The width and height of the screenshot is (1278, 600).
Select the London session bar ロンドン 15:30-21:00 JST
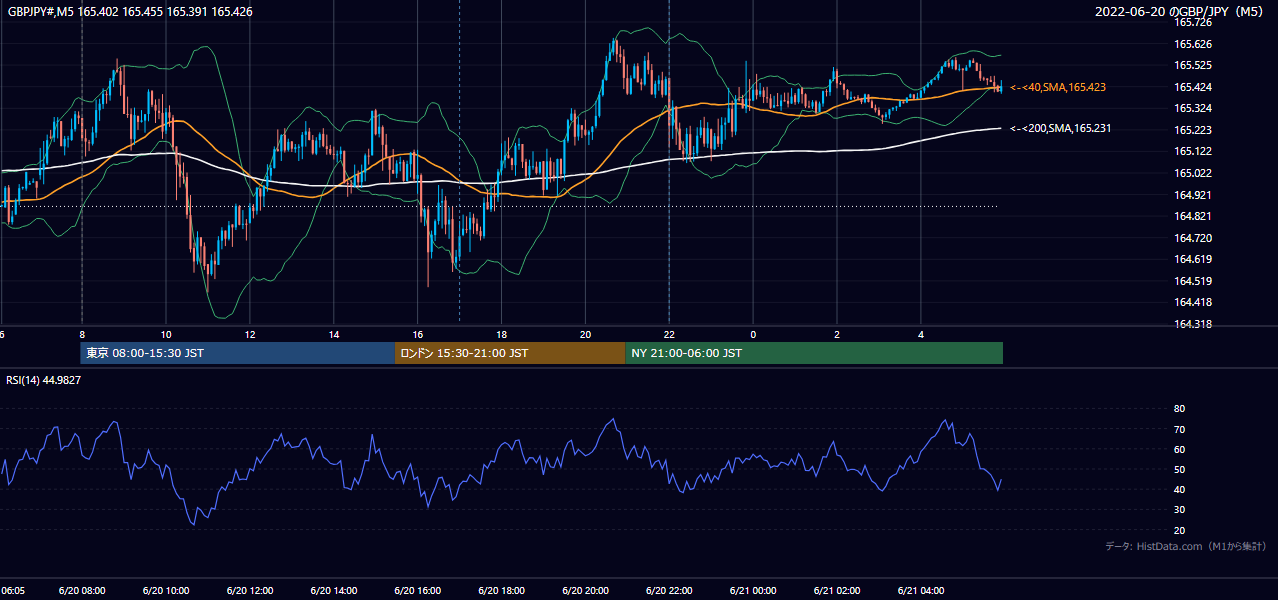[510, 353]
